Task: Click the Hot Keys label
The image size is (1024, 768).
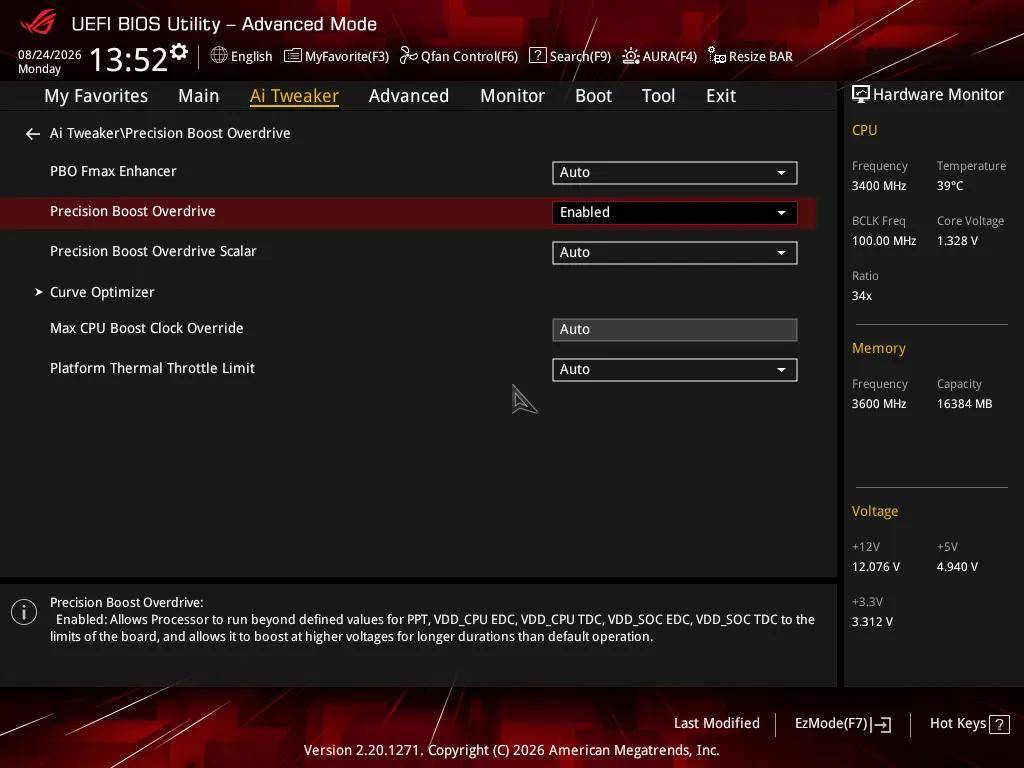Action: (957, 724)
